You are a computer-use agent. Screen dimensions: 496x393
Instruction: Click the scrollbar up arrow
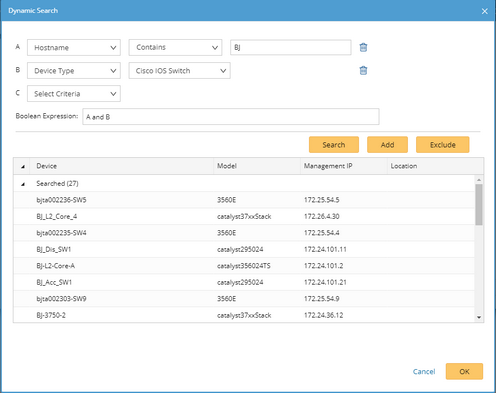tap(479, 180)
